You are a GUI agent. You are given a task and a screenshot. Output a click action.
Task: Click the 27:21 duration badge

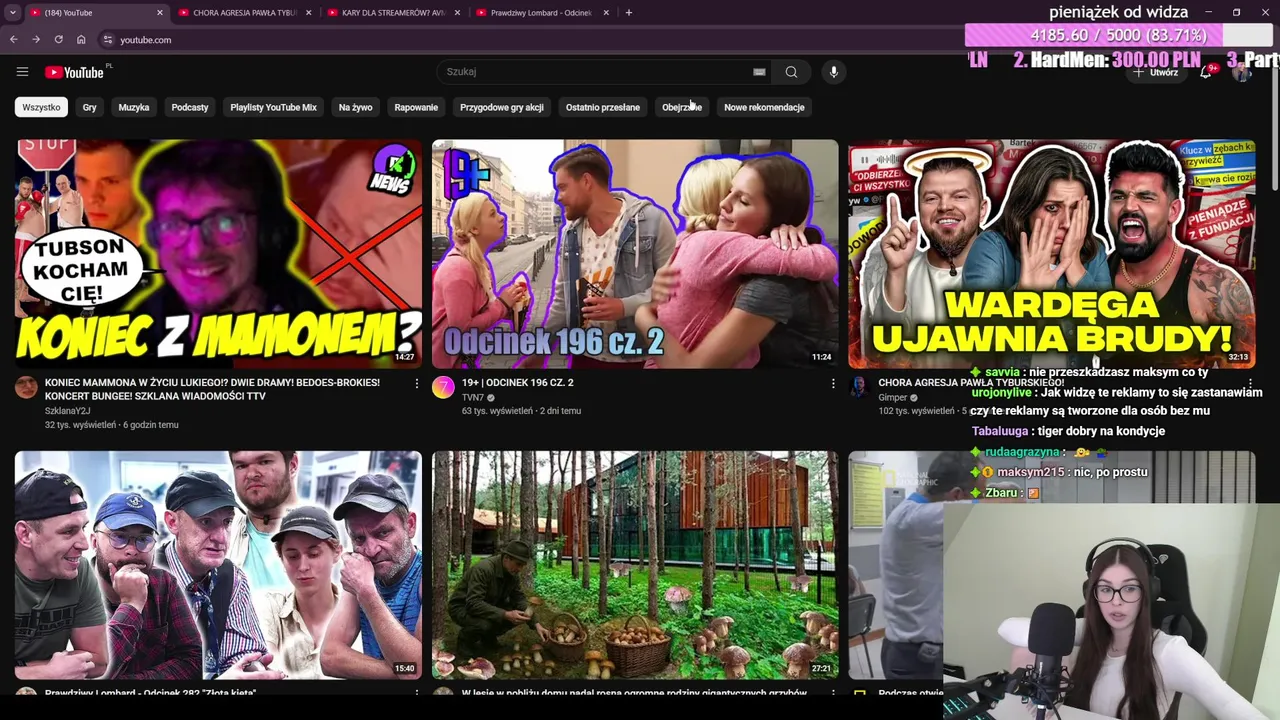821,668
